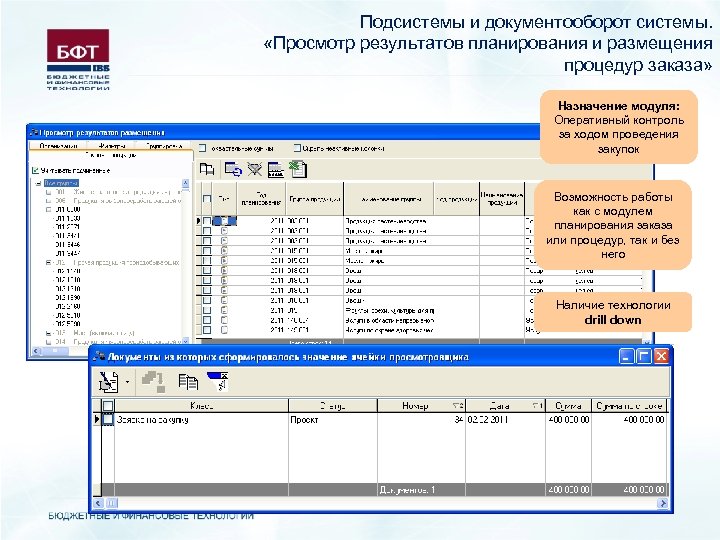720x540 pixels.
Task: Maximize the documents window
Action: pyautogui.click(x=644, y=356)
